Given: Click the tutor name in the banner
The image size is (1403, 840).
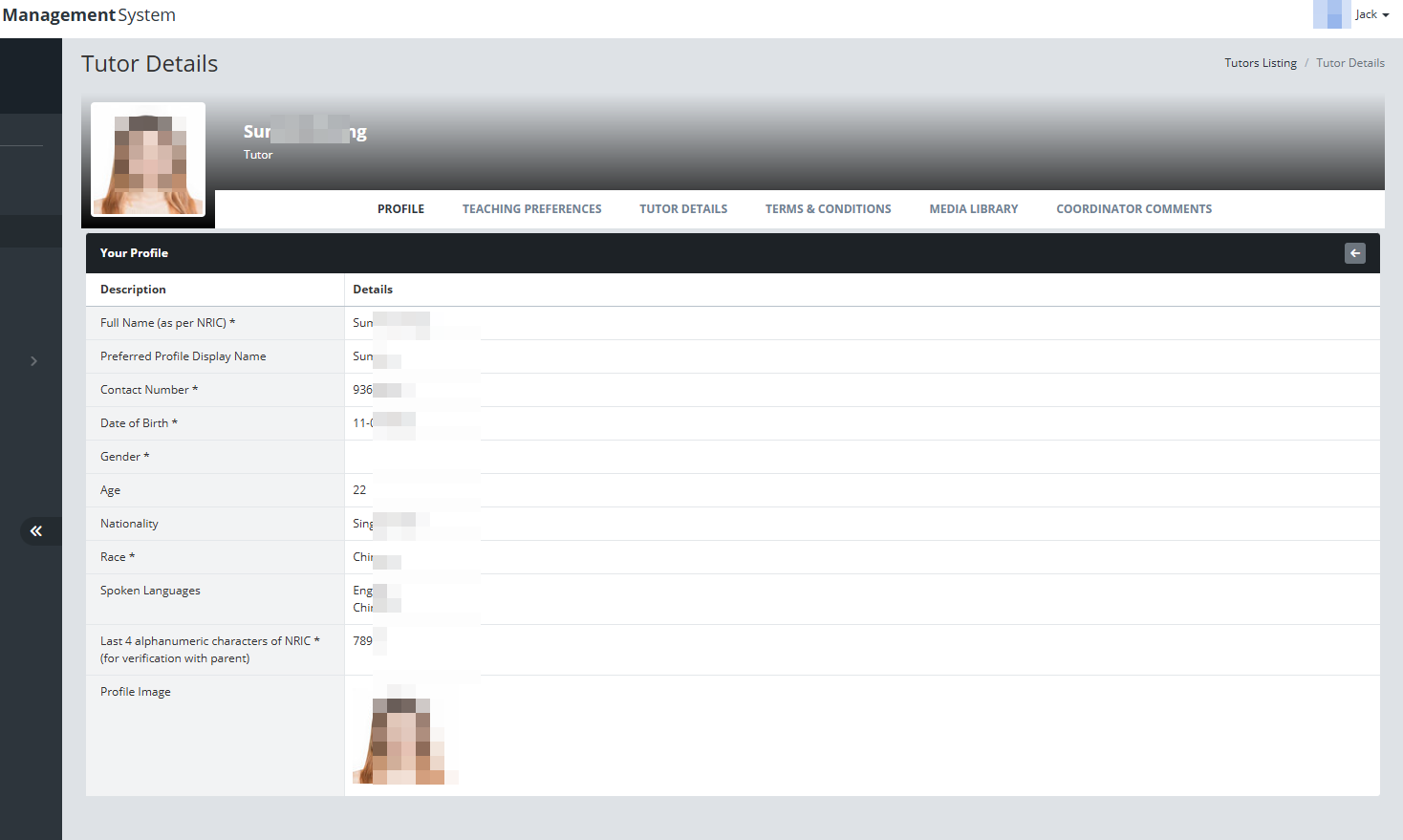Looking at the screenshot, I should (305, 132).
